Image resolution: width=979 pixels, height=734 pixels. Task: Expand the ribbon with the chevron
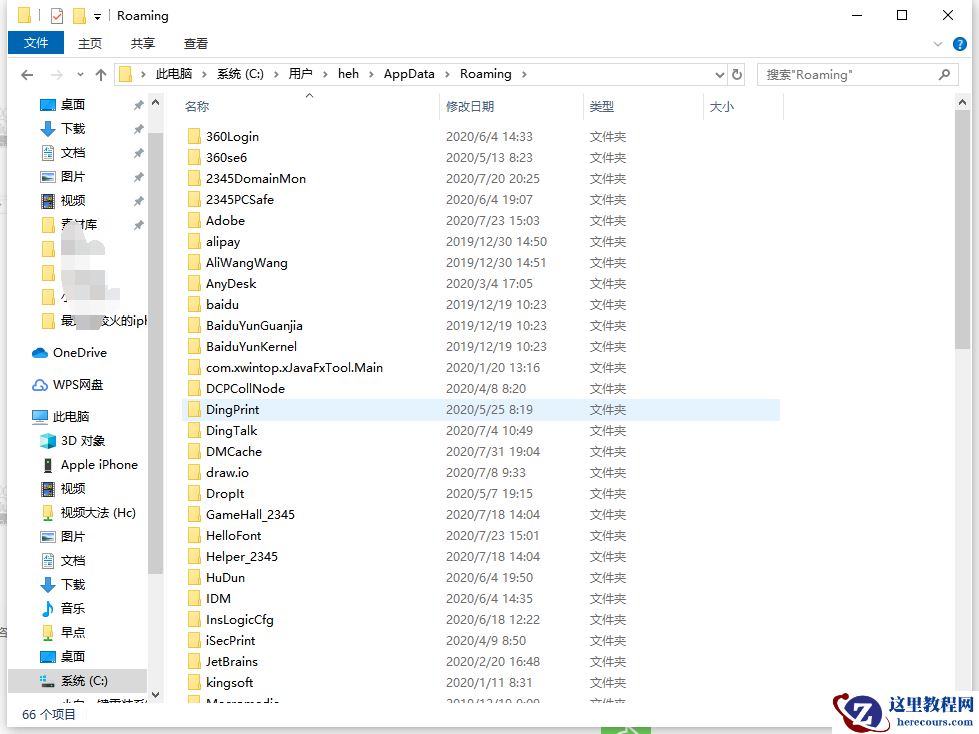(x=937, y=44)
